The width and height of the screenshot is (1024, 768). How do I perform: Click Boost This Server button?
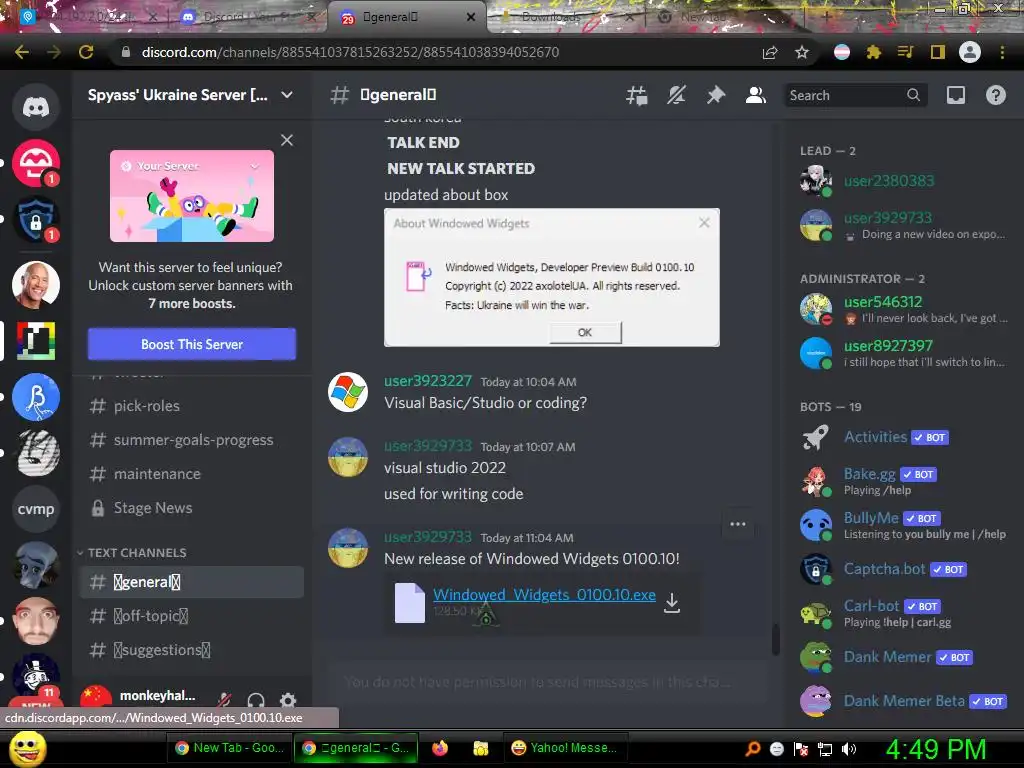coord(192,344)
